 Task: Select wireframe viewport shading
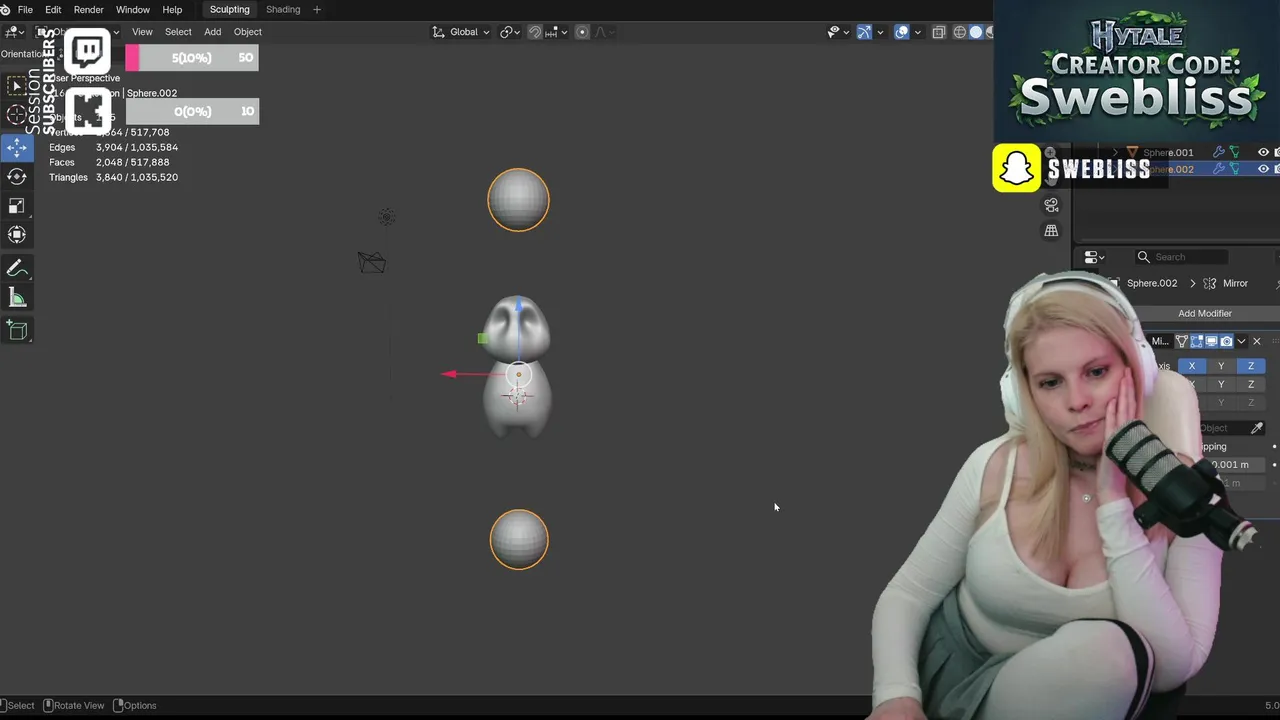point(960,32)
